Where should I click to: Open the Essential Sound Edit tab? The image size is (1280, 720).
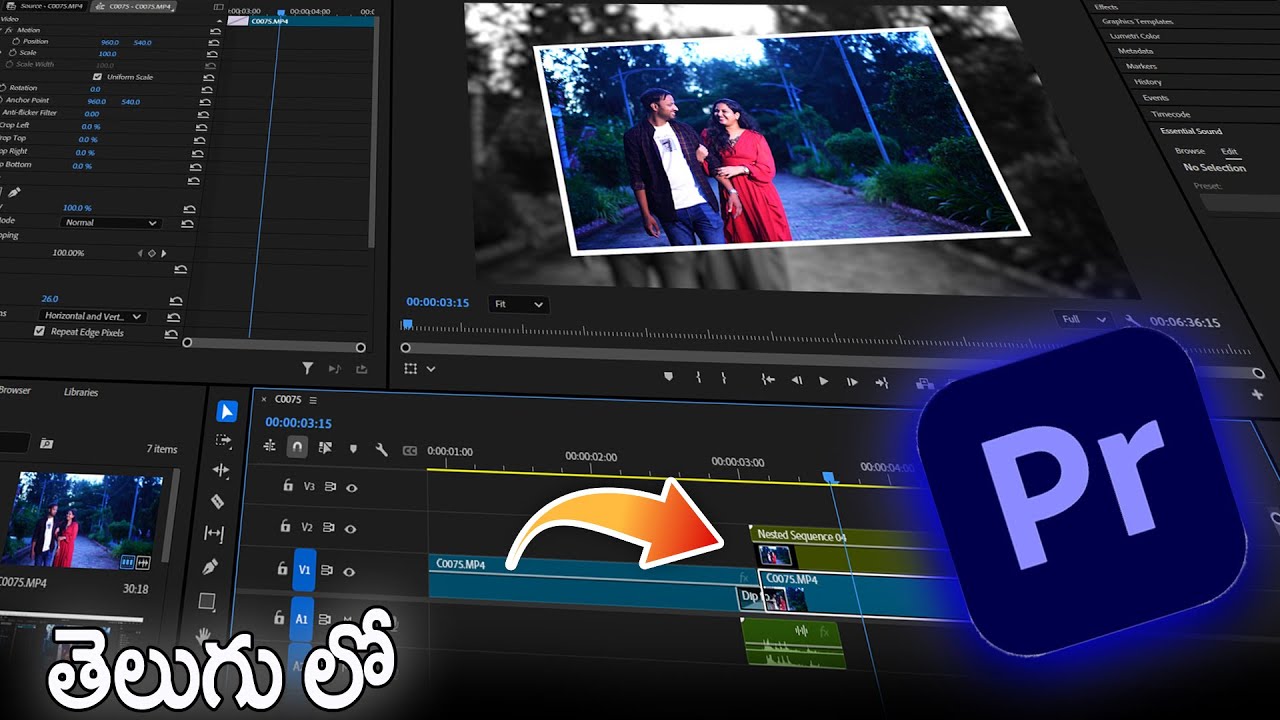[x=1229, y=151]
